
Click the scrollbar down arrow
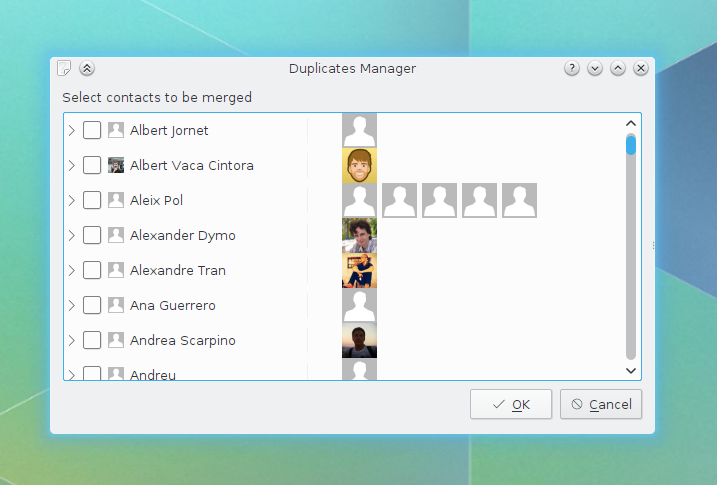631,370
